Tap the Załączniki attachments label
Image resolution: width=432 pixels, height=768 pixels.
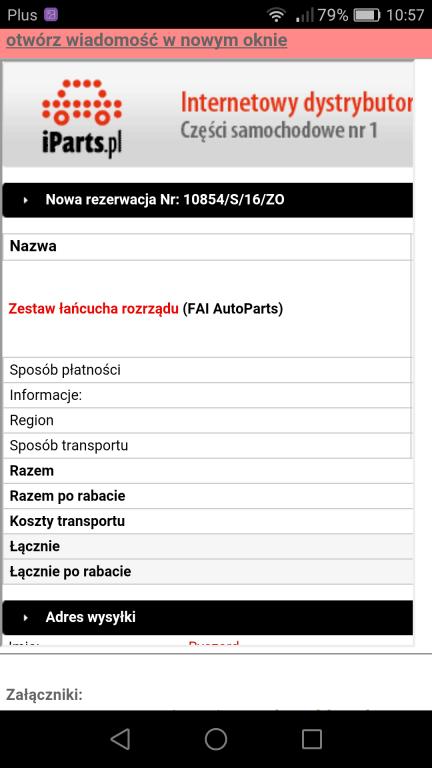pyautogui.click(x=44, y=695)
